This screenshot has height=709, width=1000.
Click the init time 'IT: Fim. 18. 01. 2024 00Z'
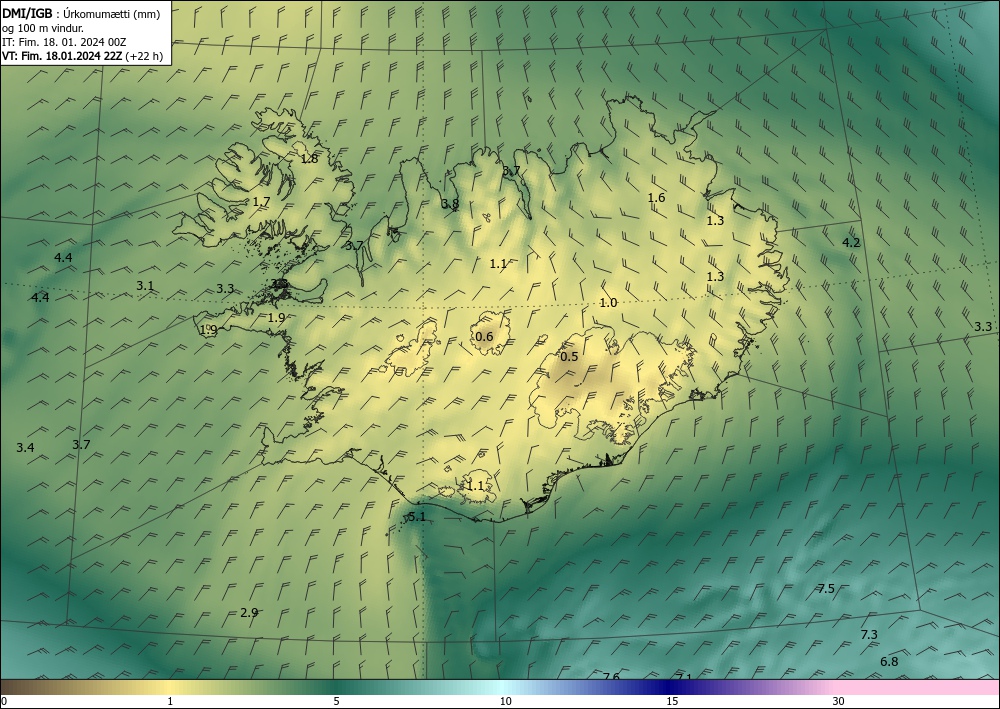pyautogui.click(x=64, y=42)
